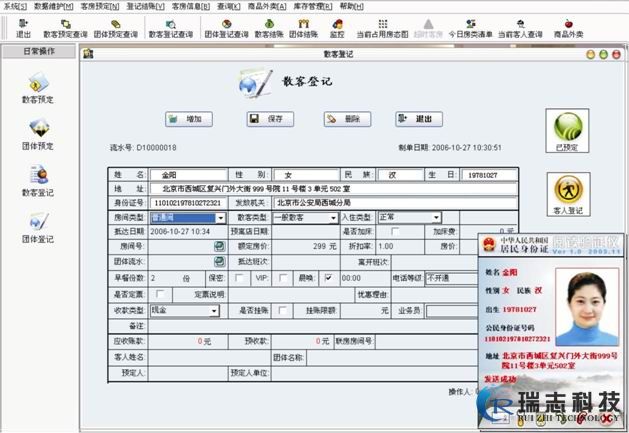Image resolution: width=629 pixels, height=433 pixels.
Task: Open the 数据维护 menu
Action: (x=54, y=6)
